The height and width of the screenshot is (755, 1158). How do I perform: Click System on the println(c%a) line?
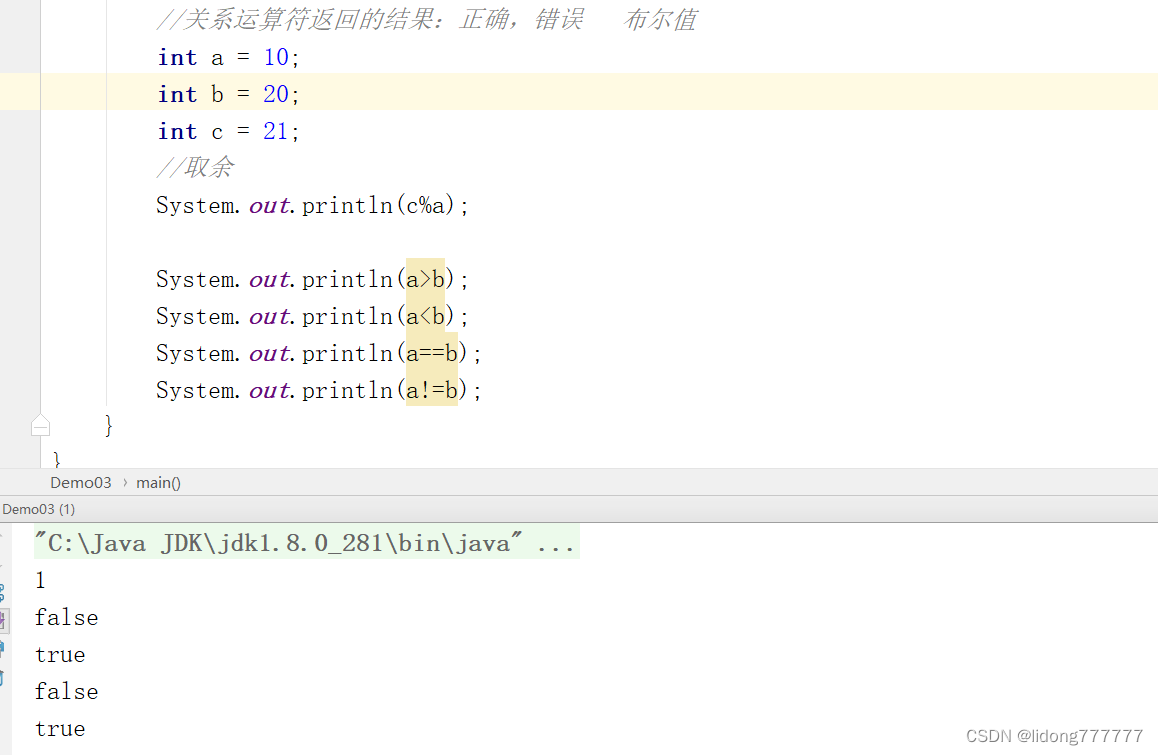pyautogui.click(x=195, y=205)
